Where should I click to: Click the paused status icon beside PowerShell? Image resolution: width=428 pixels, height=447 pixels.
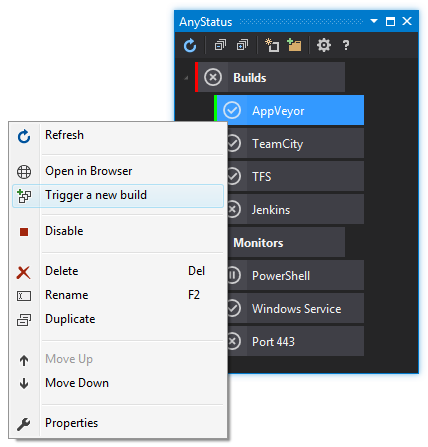point(234,275)
